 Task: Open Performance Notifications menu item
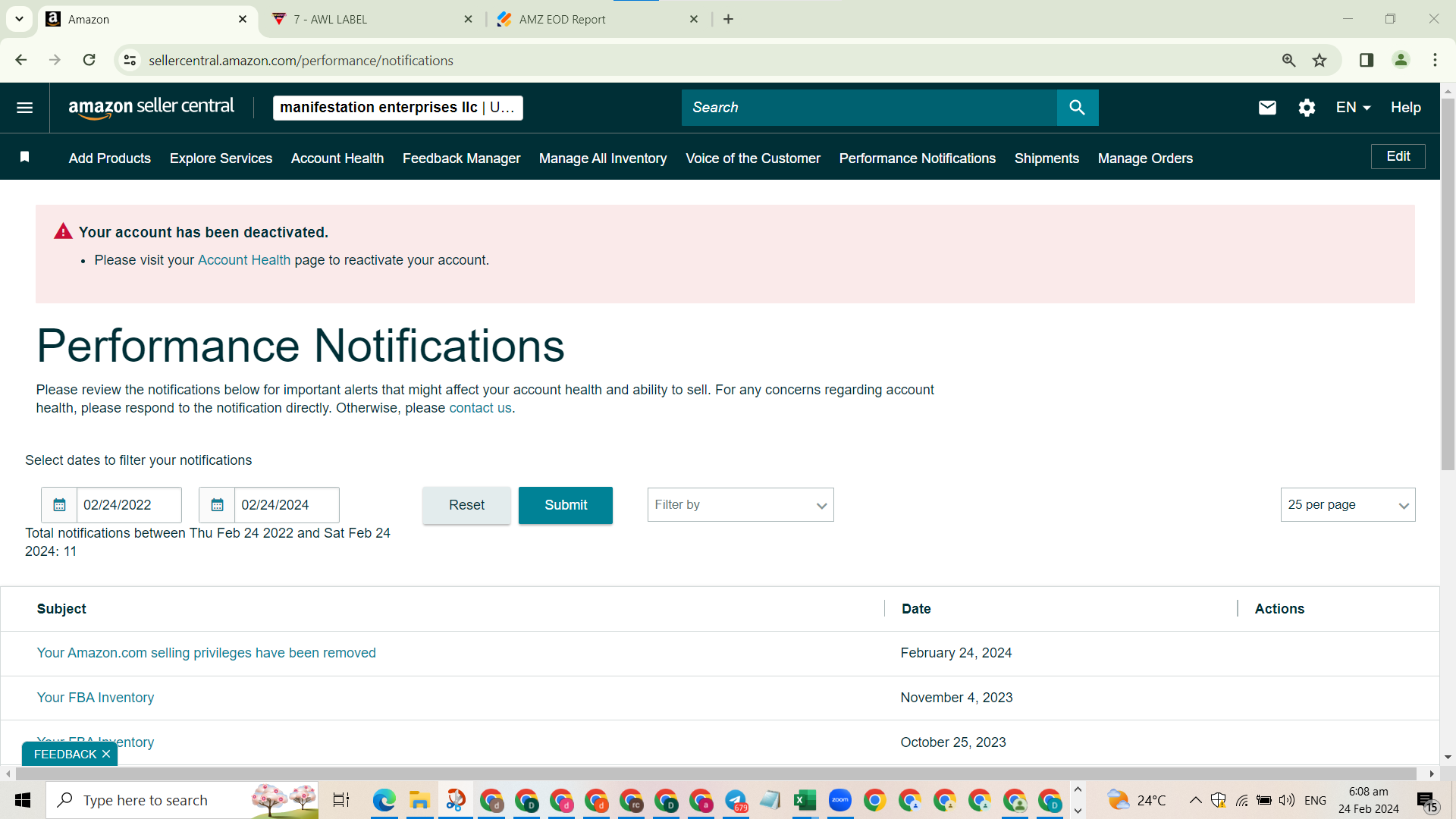pyautogui.click(x=918, y=158)
